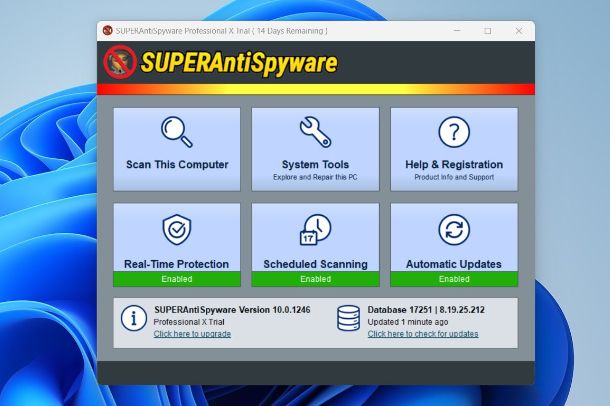Viewport: 610px width, 406px height.
Task: Click Real-Time Protection title text
Action: tap(177, 264)
